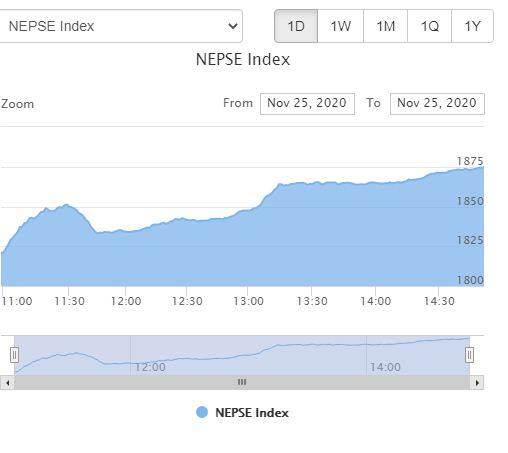Click the 1875 y-axis label
The image size is (508, 453).
coord(470,161)
